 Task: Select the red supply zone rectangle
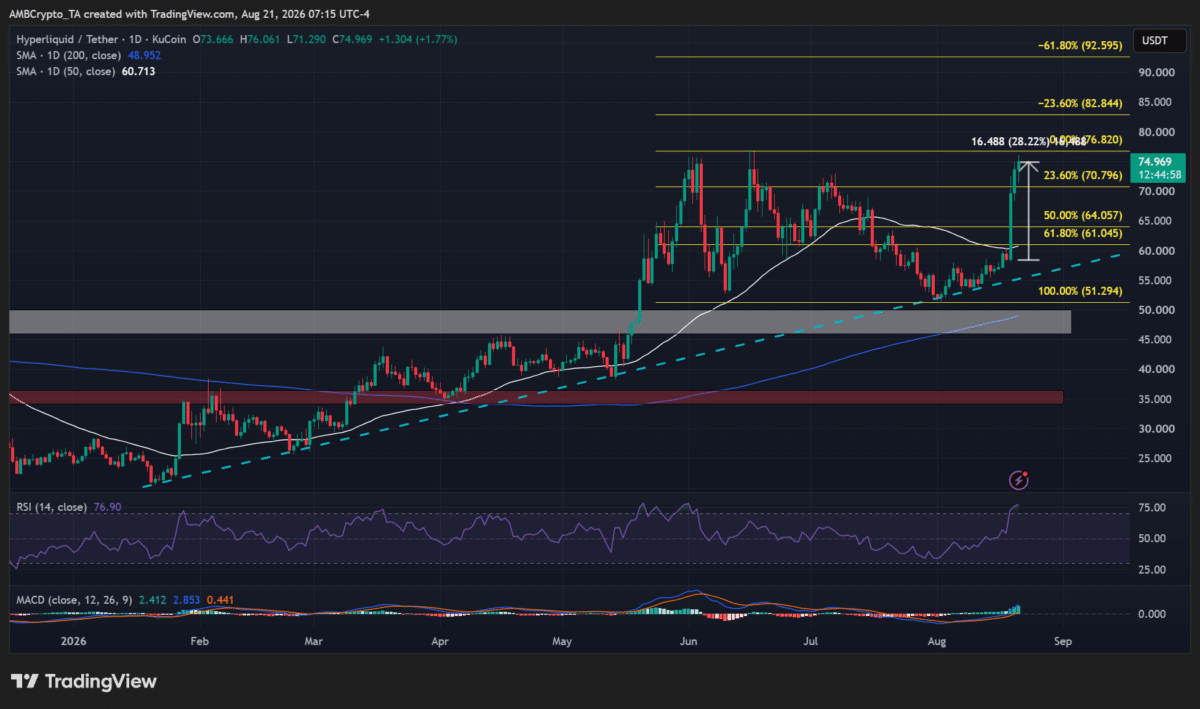click(x=536, y=397)
